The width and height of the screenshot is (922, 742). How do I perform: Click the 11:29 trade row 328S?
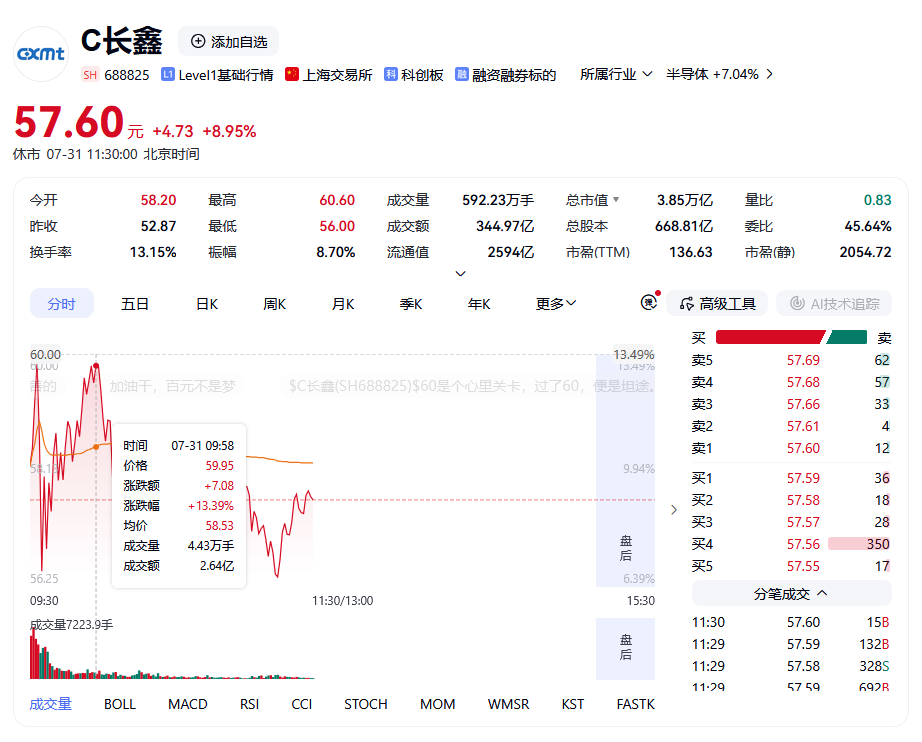click(x=790, y=666)
